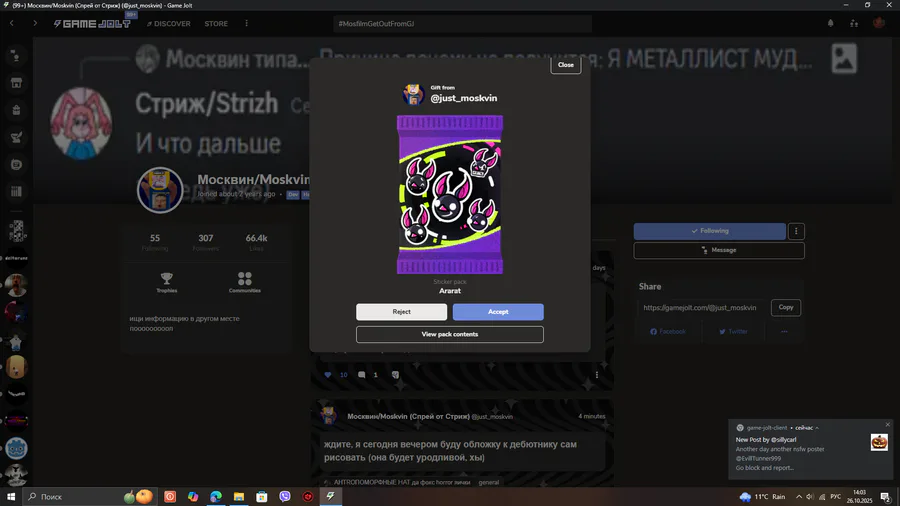Viewport: 900px width, 506px height.
Task: Switch the РУС input language
Action: tap(836, 497)
